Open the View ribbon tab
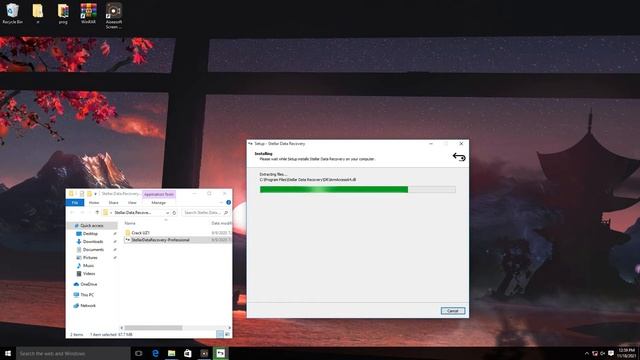640x360 pixels. [x=132, y=203]
